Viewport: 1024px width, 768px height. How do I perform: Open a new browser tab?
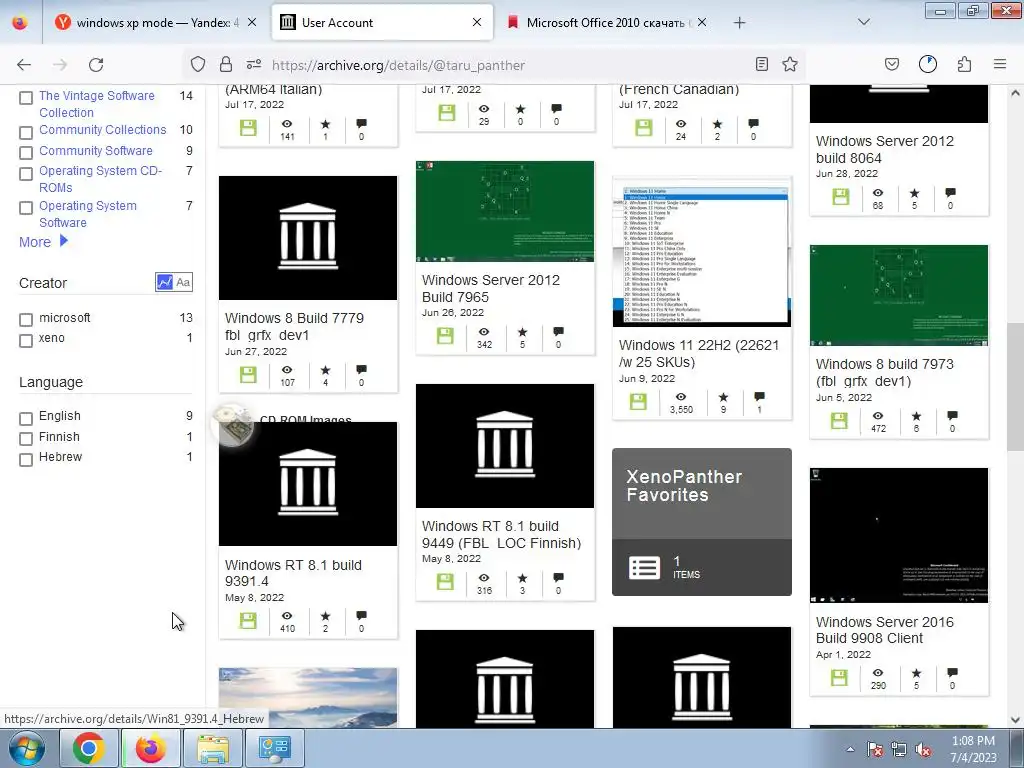pyautogui.click(x=739, y=23)
